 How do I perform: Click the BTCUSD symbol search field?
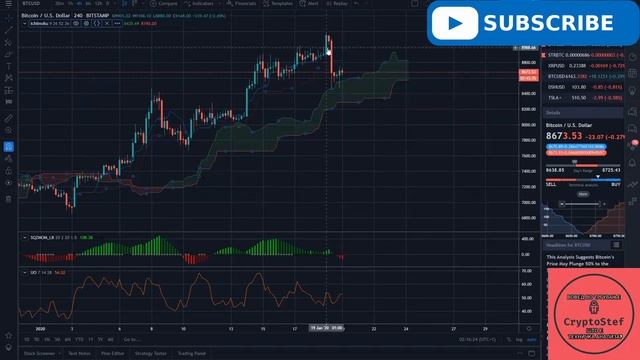[31, 3]
